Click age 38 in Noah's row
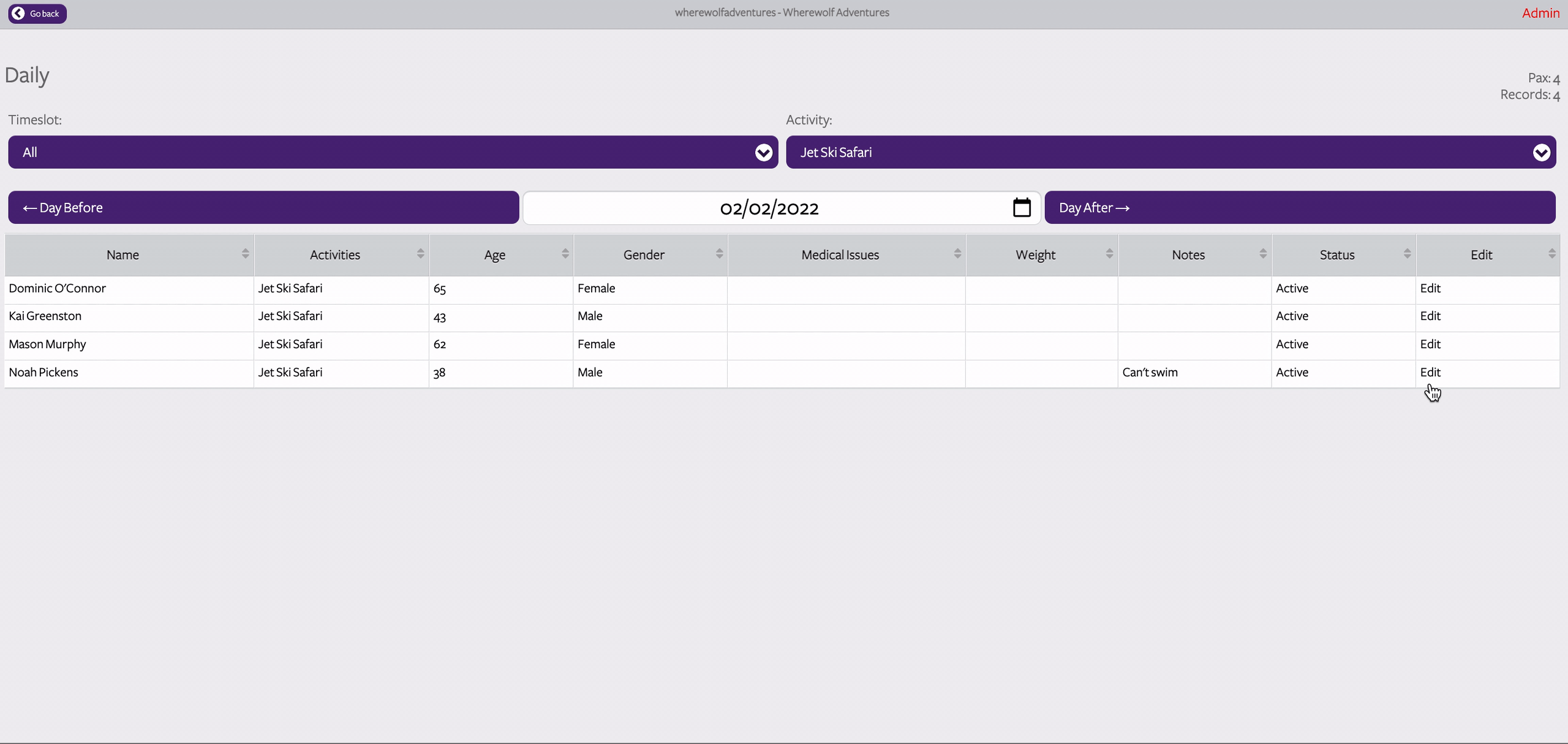This screenshot has width=1568, height=744. pos(440,373)
